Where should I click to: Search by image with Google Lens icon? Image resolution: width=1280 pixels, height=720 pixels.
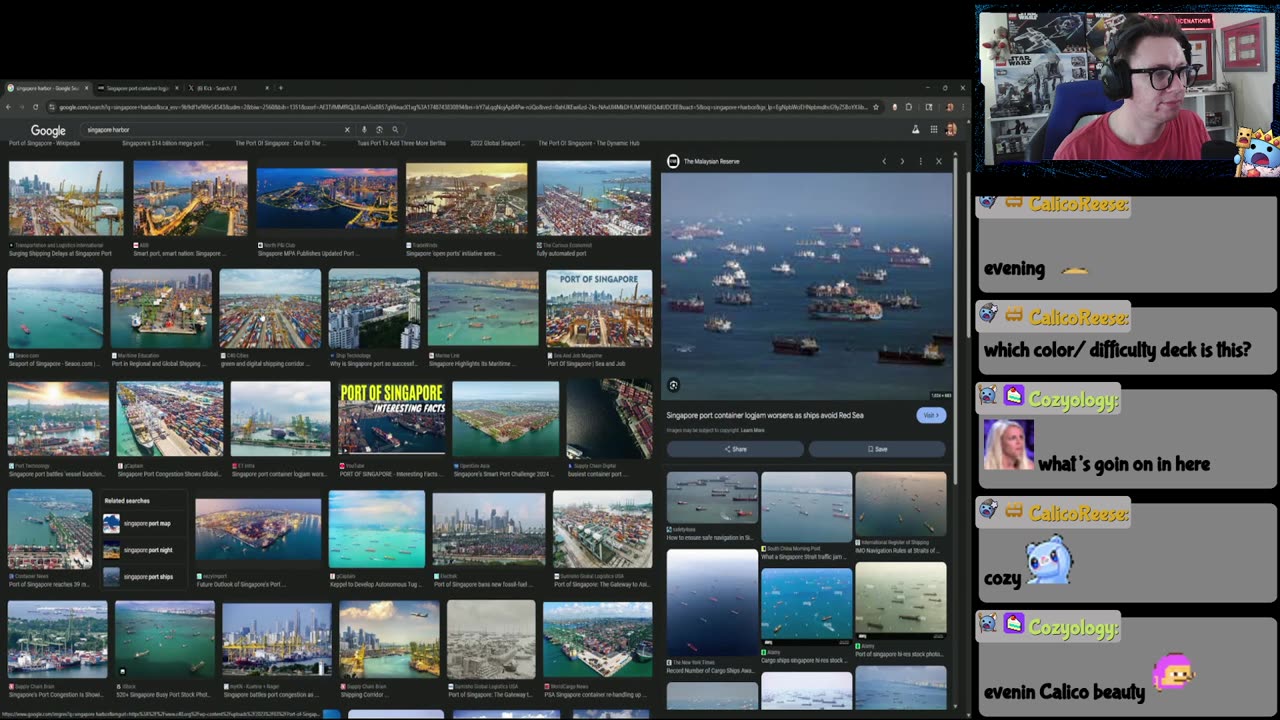click(379, 130)
